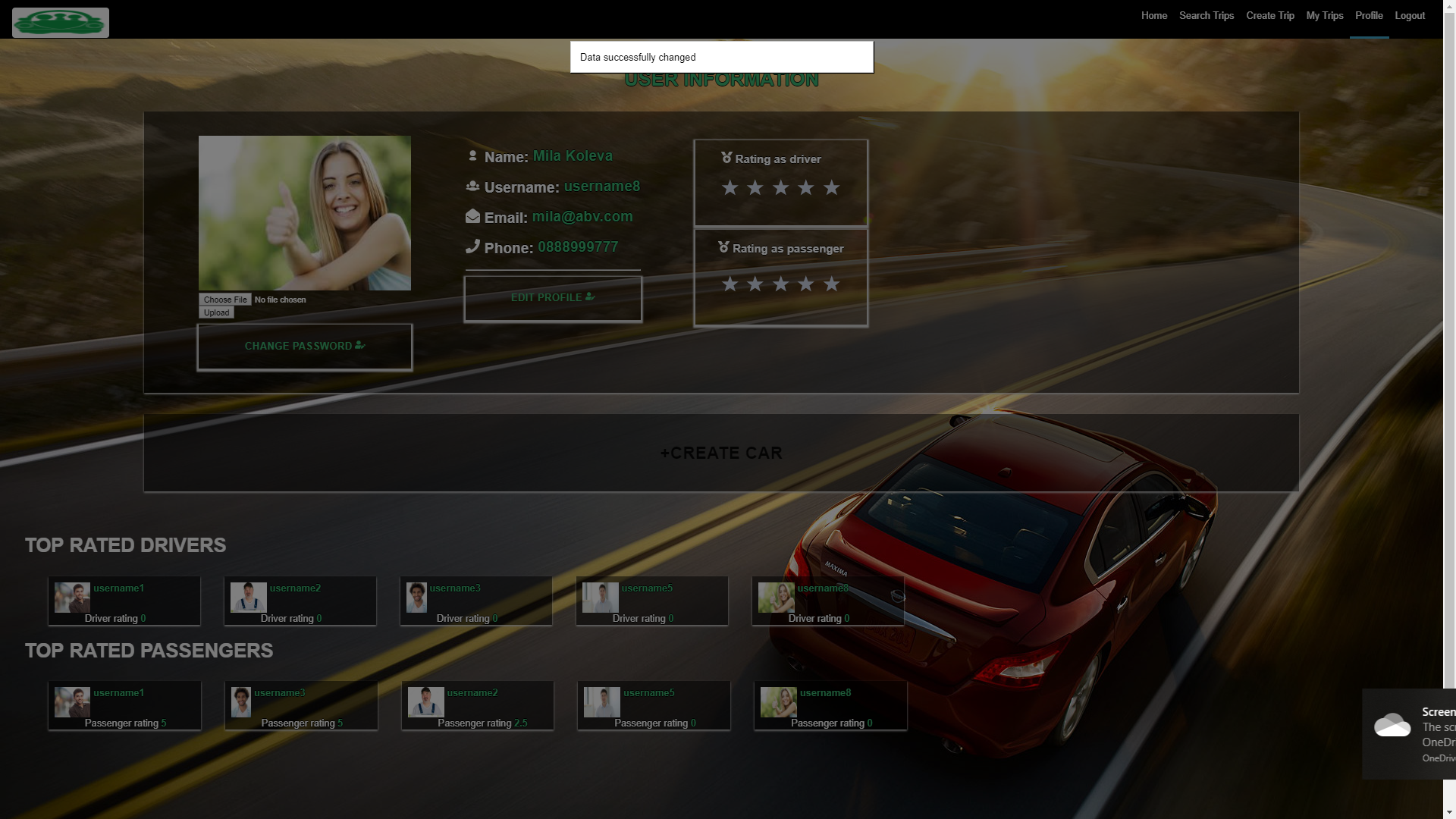Click the envelope icon beside Email
This screenshot has height=819, width=1456.
472,216
